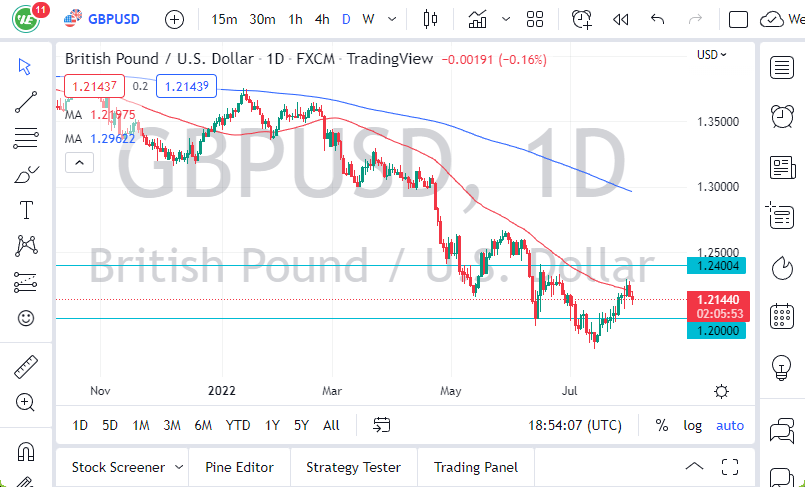The height and width of the screenshot is (487, 805).
Task: Click the bar replay rewind icon
Action: 621,19
